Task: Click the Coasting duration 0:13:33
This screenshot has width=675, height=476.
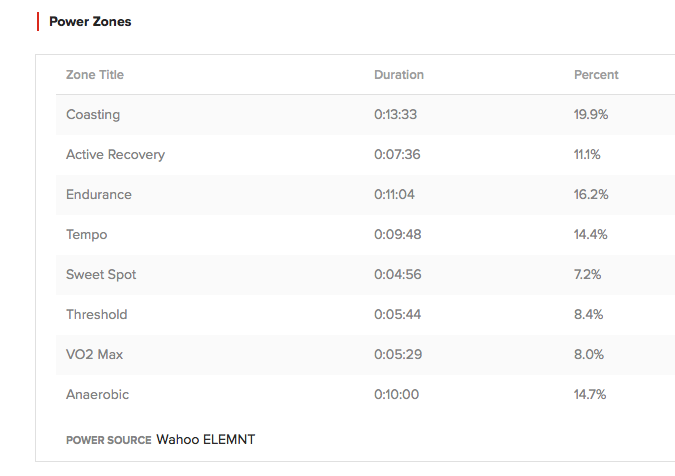Action: [395, 115]
